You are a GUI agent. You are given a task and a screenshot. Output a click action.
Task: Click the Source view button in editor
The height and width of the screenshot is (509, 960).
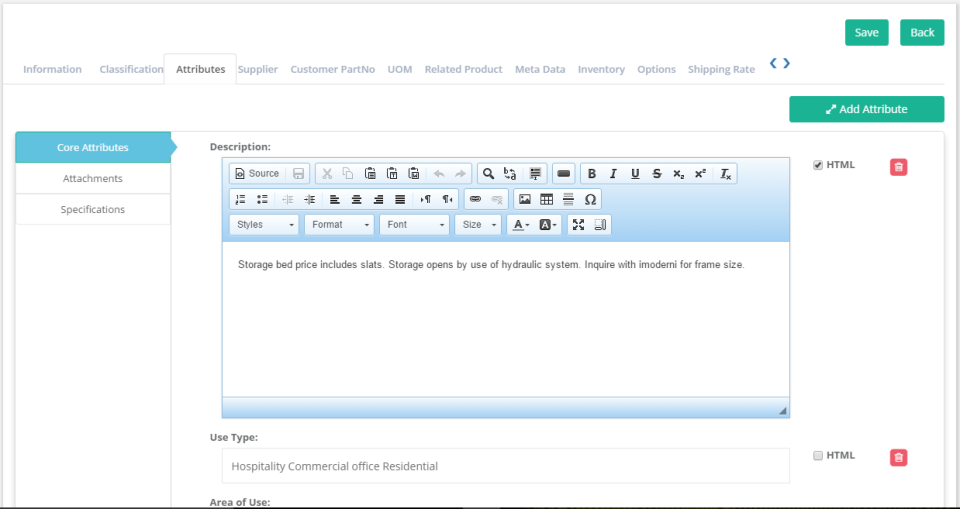[257, 173]
